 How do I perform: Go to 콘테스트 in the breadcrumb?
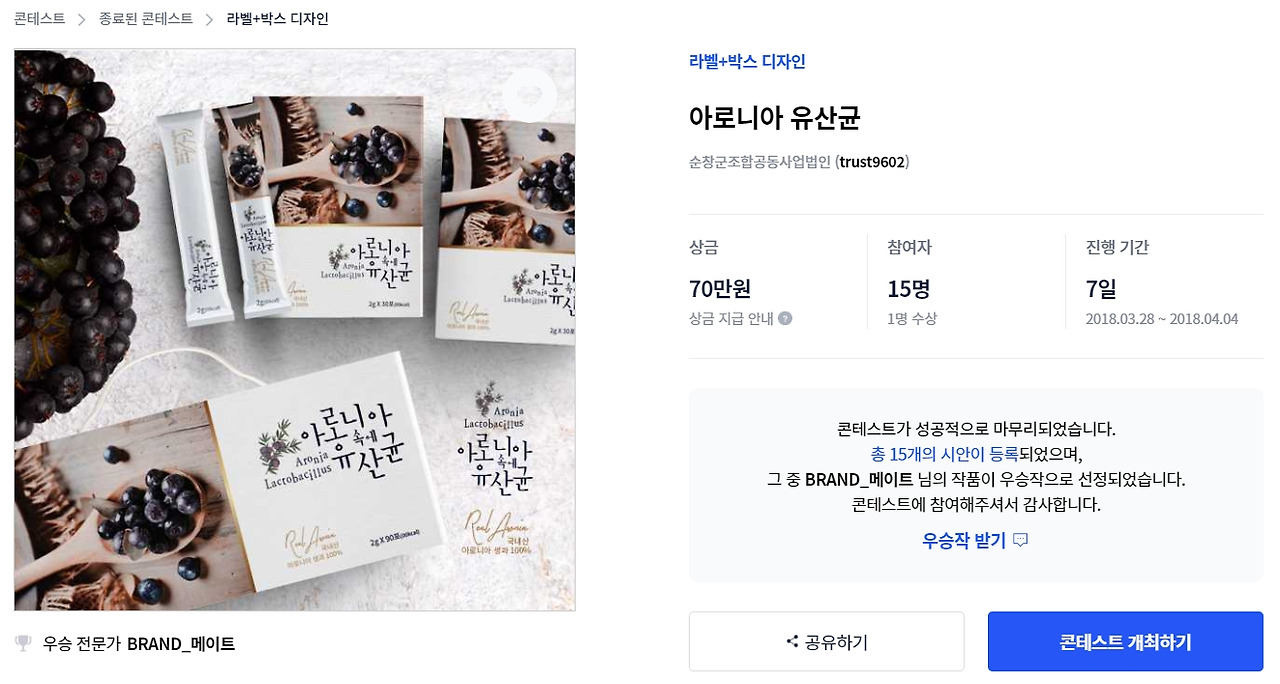point(40,19)
